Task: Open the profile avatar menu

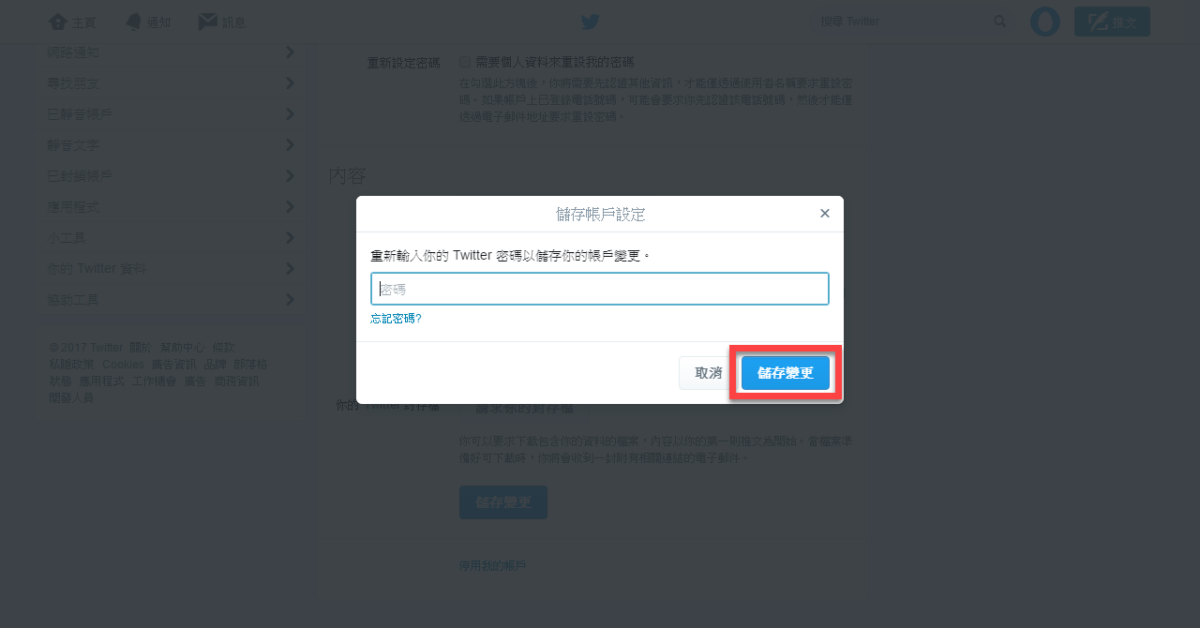Action: pyautogui.click(x=1044, y=21)
